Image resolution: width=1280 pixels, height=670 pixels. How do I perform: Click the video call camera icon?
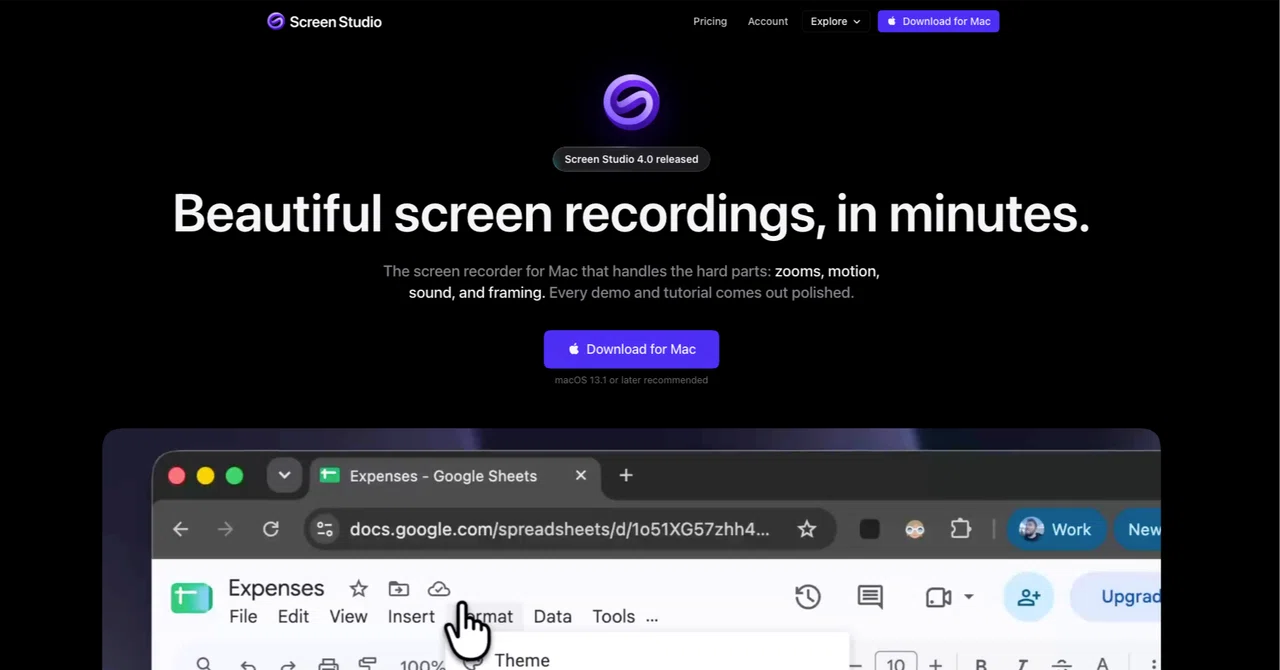938,597
